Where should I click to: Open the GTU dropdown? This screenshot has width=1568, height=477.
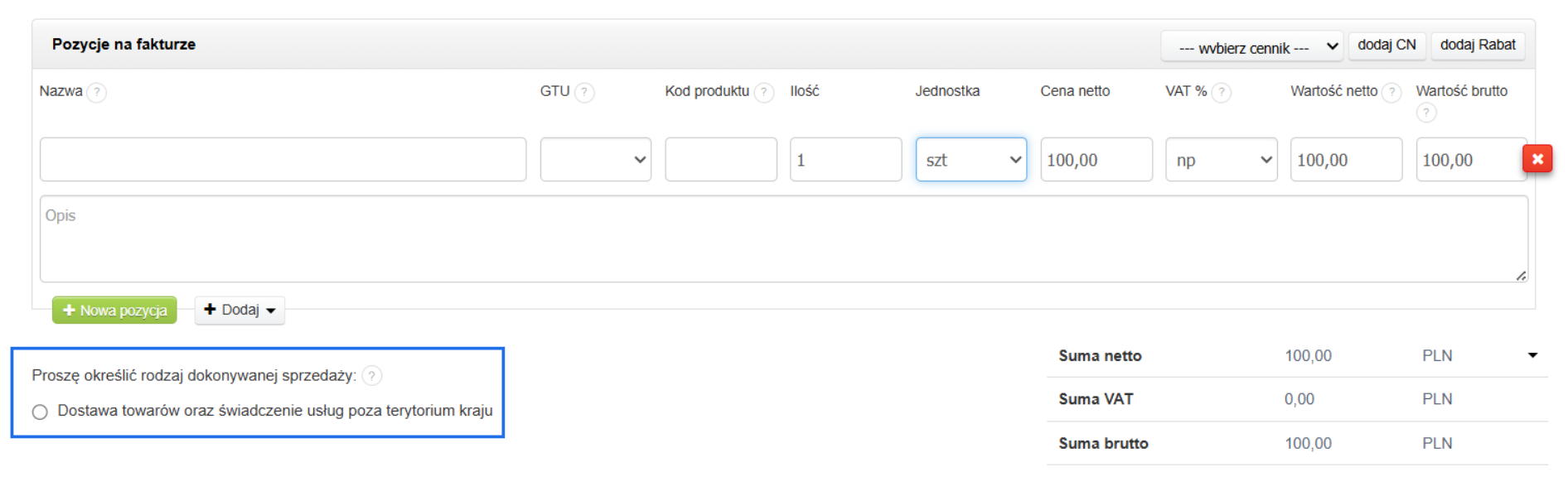tap(596, 160)
